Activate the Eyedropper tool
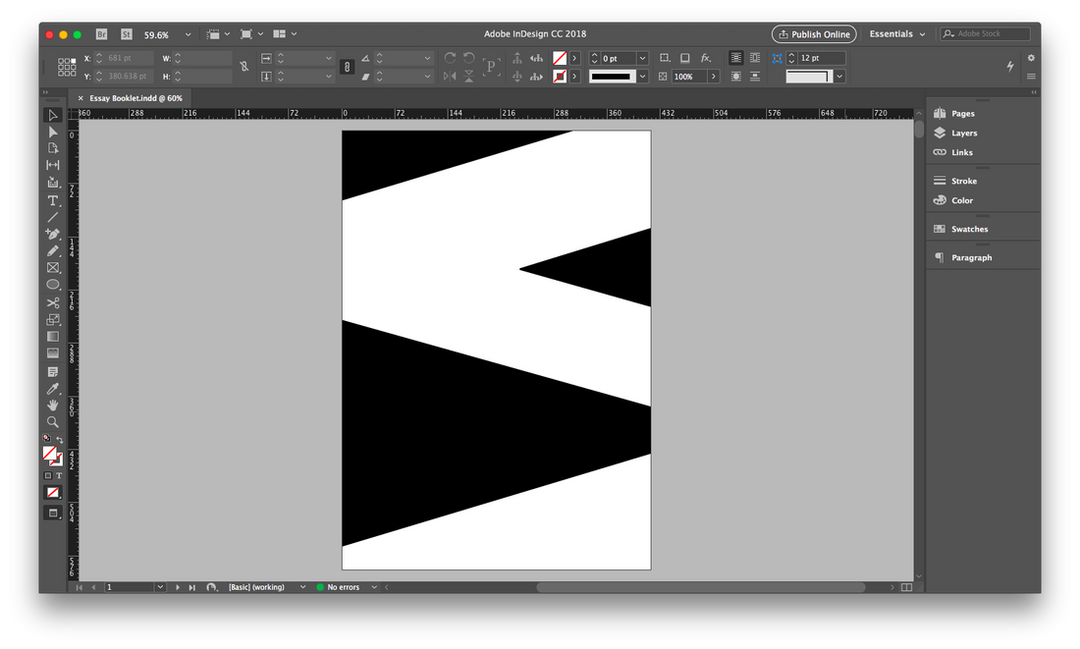Image resolution: width=1080 pixels, height=649 pixels. [53, 388]
